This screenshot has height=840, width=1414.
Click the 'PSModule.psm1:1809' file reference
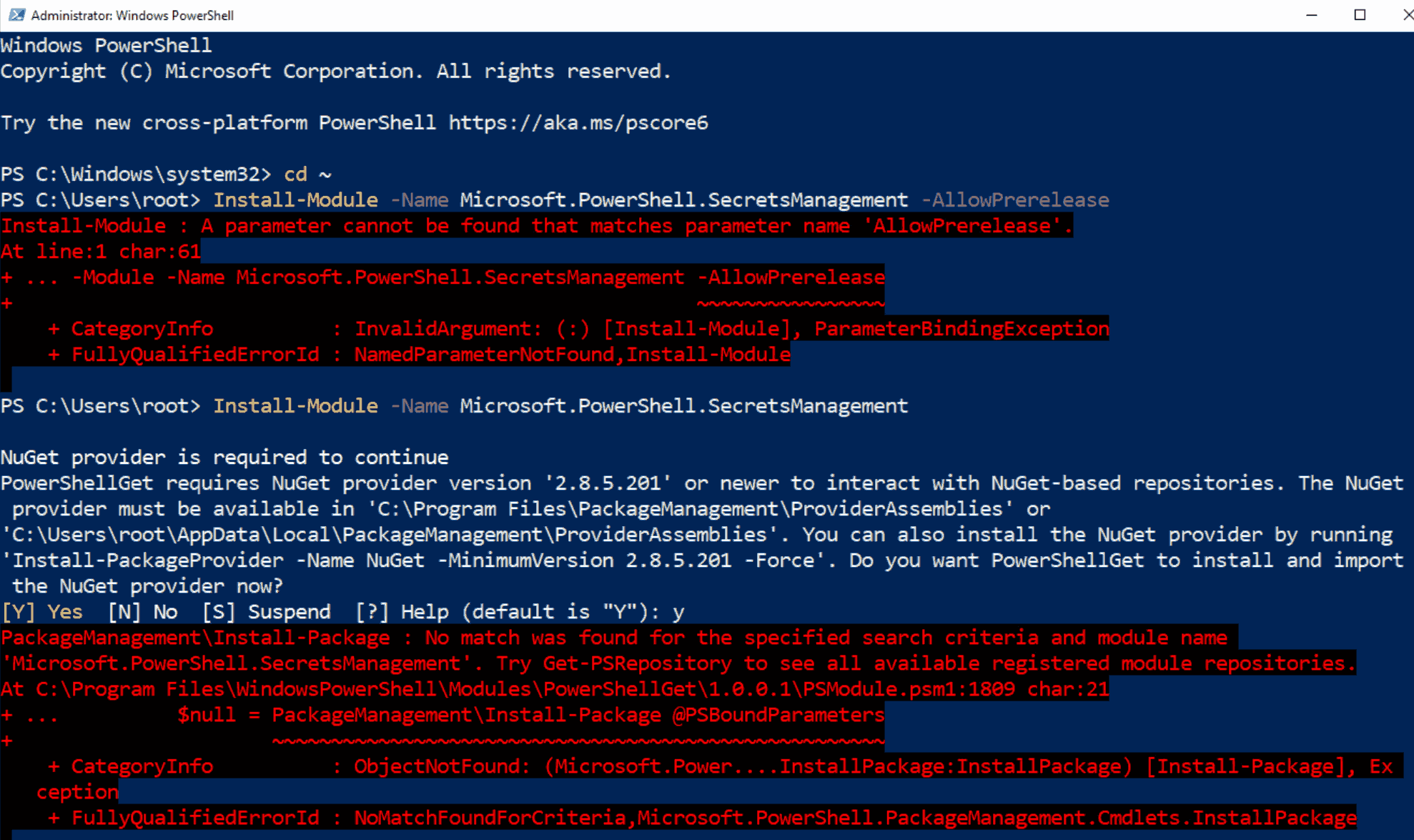908,689
